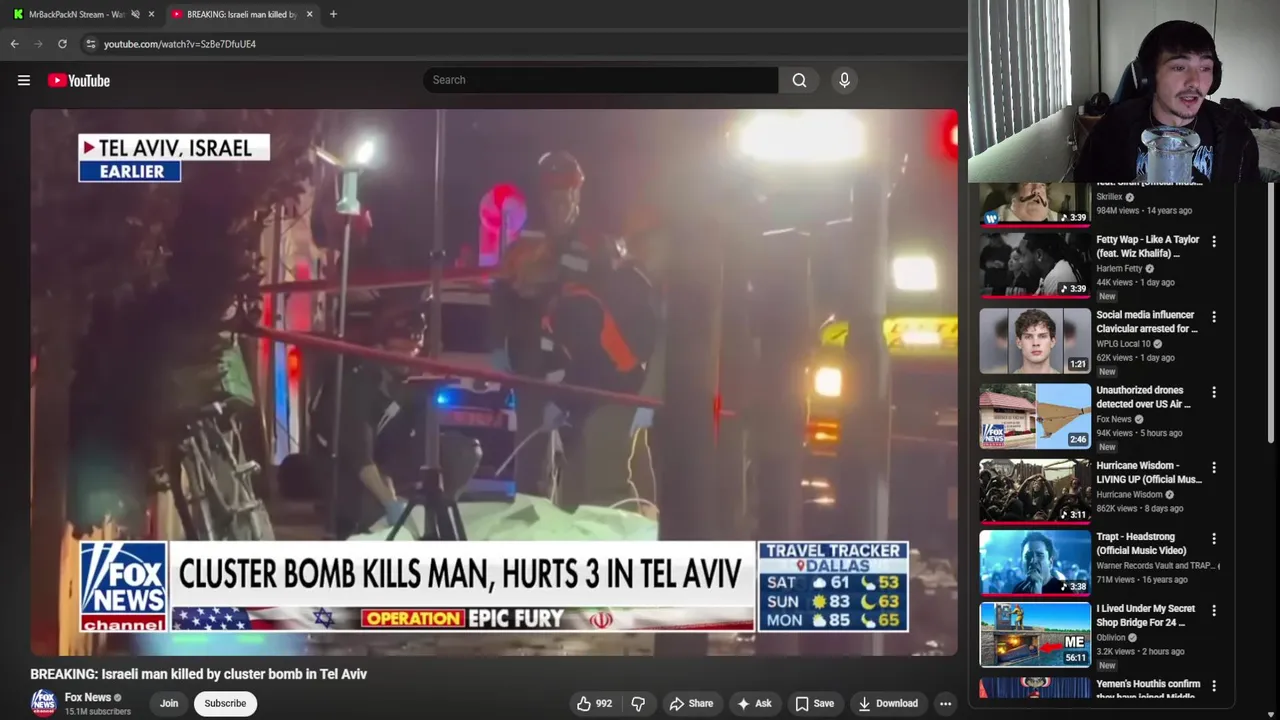
Task: Like the video with thumbs up
Action: (594, 703)
